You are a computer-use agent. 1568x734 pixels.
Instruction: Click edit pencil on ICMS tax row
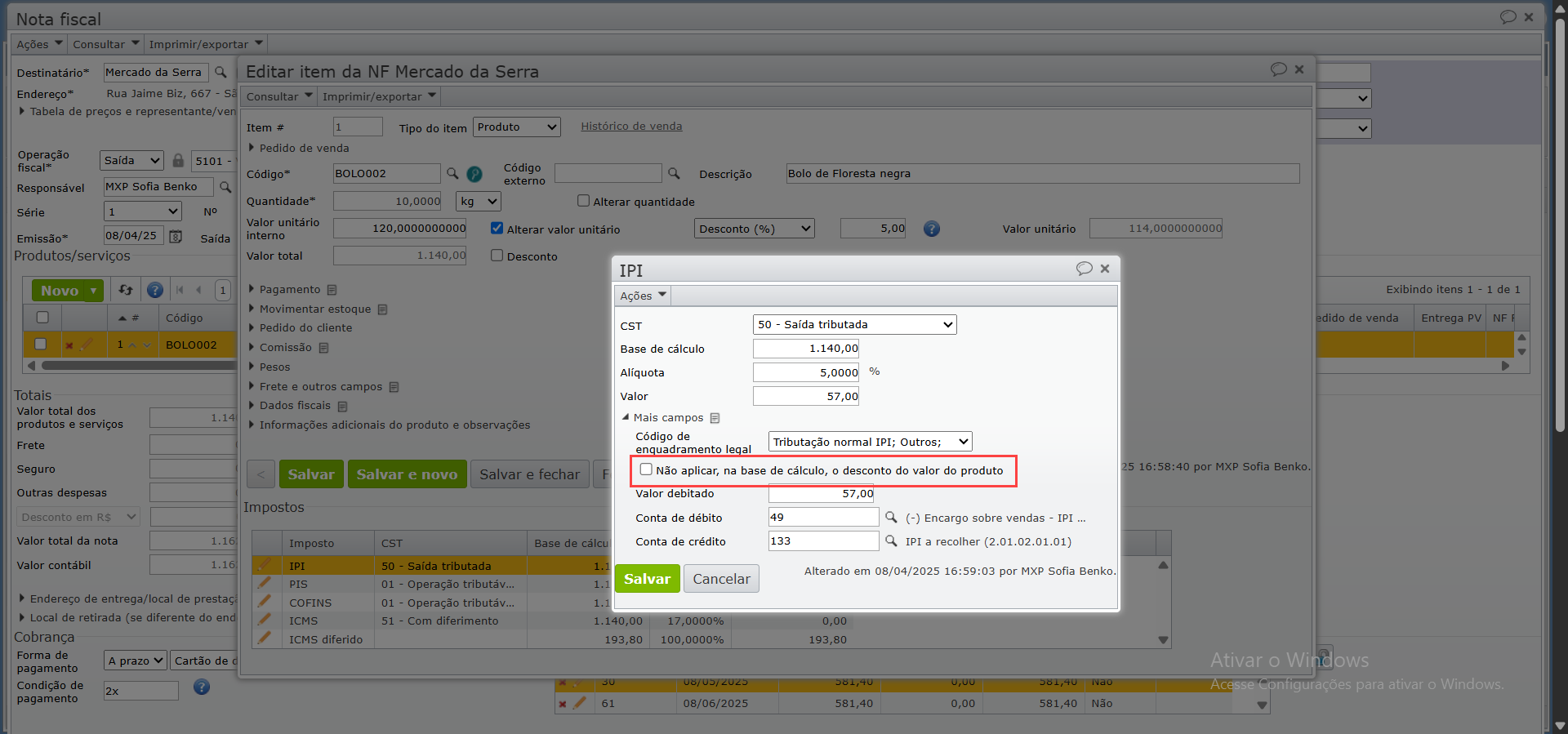coord(264,620)
